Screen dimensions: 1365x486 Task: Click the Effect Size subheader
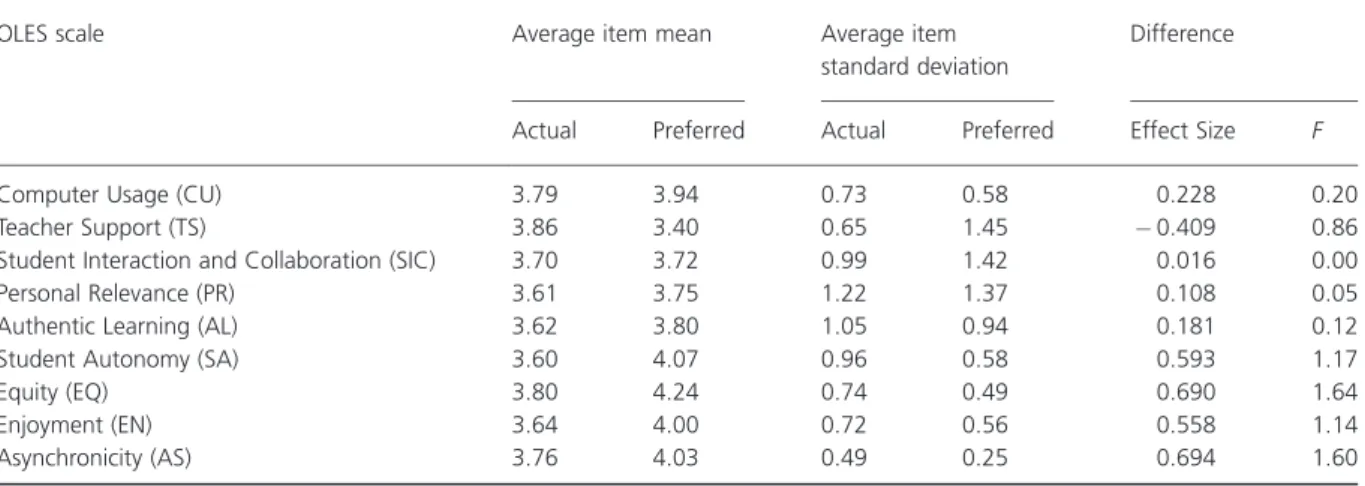(x=1171, y=131)
